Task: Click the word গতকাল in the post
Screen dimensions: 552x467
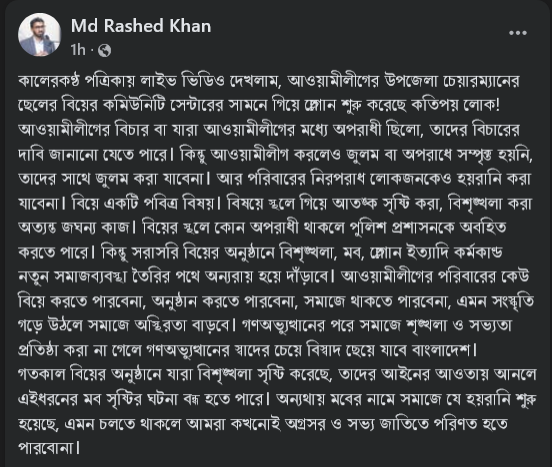Action: point(42,374)
